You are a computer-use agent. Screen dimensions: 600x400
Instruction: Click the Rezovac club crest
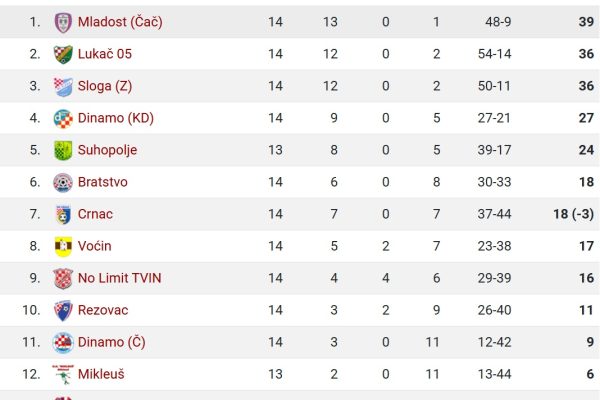coord(63,310)
